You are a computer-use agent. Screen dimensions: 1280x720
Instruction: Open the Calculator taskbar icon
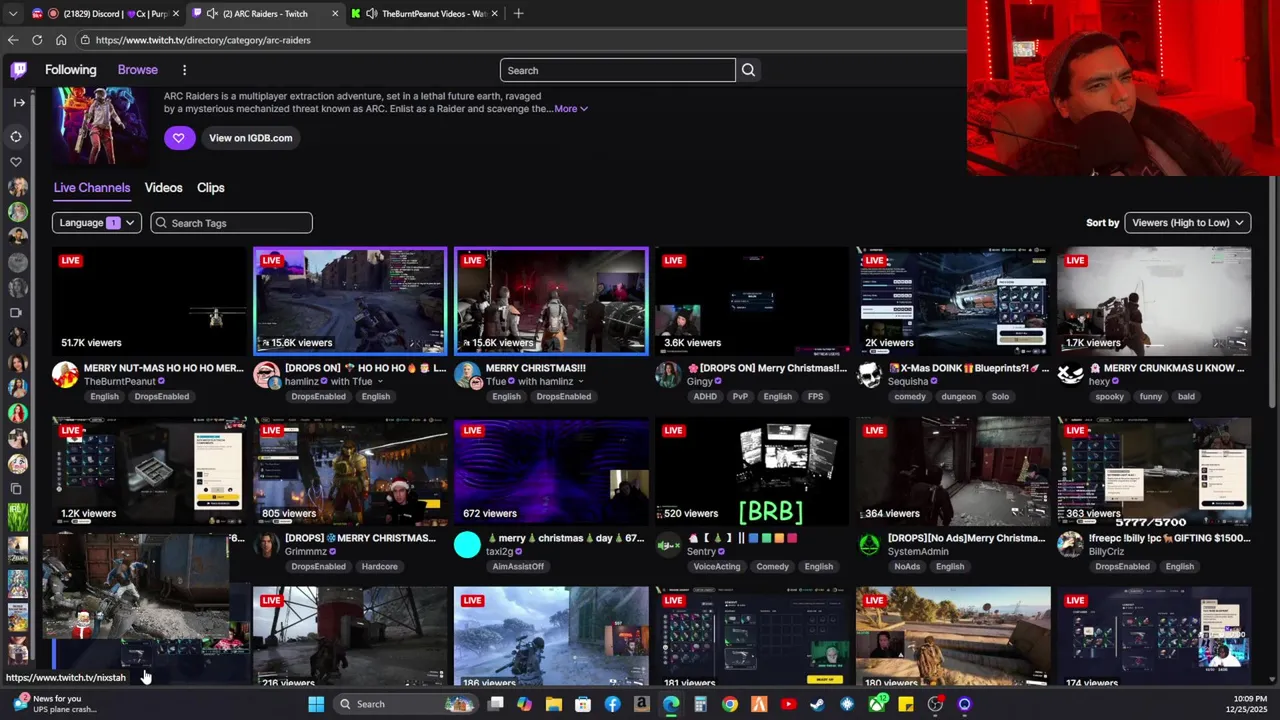click(700, 704)
